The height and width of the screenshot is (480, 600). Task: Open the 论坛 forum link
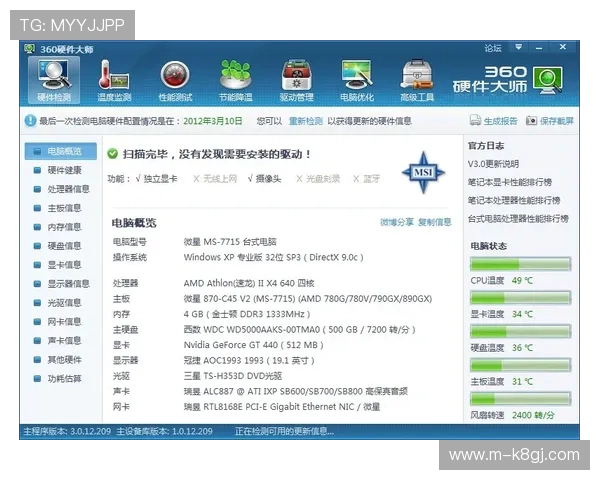493,48
